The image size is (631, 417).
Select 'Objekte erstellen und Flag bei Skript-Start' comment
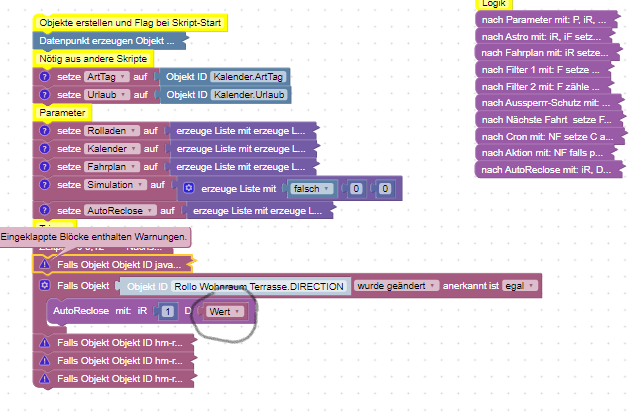point(130,23)
